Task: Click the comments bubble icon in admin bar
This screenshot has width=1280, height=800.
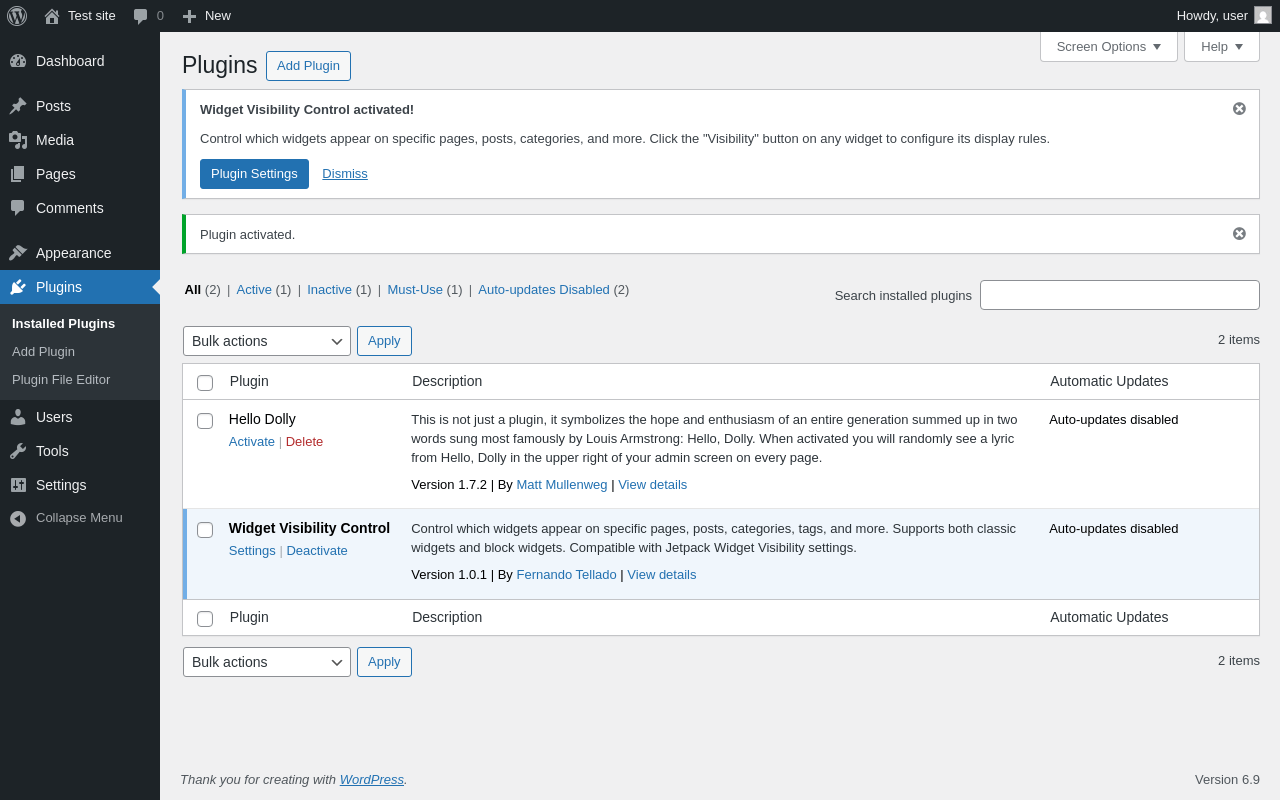Action: pos(140,16)
